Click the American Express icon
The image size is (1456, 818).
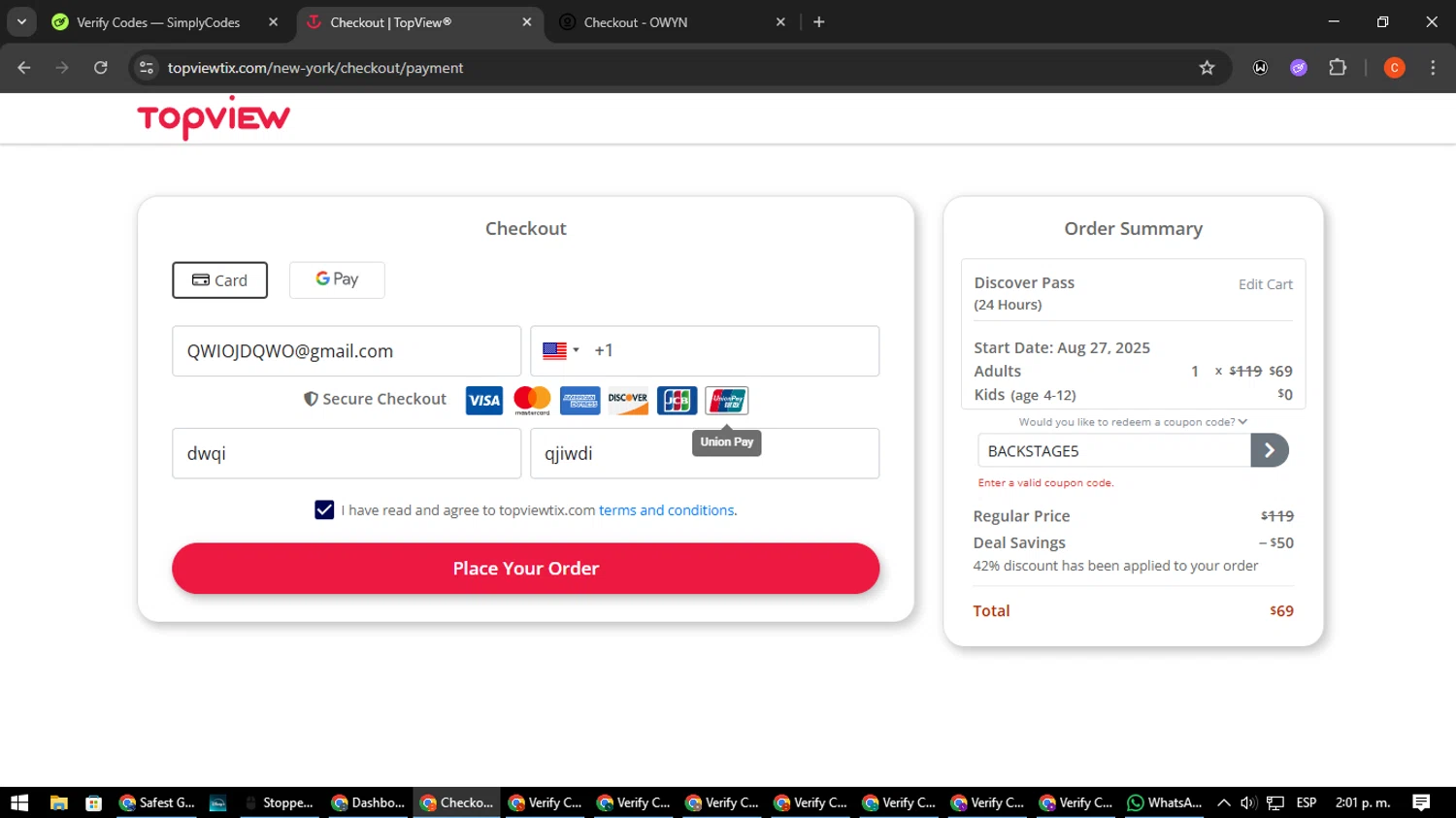coord(580,400)
